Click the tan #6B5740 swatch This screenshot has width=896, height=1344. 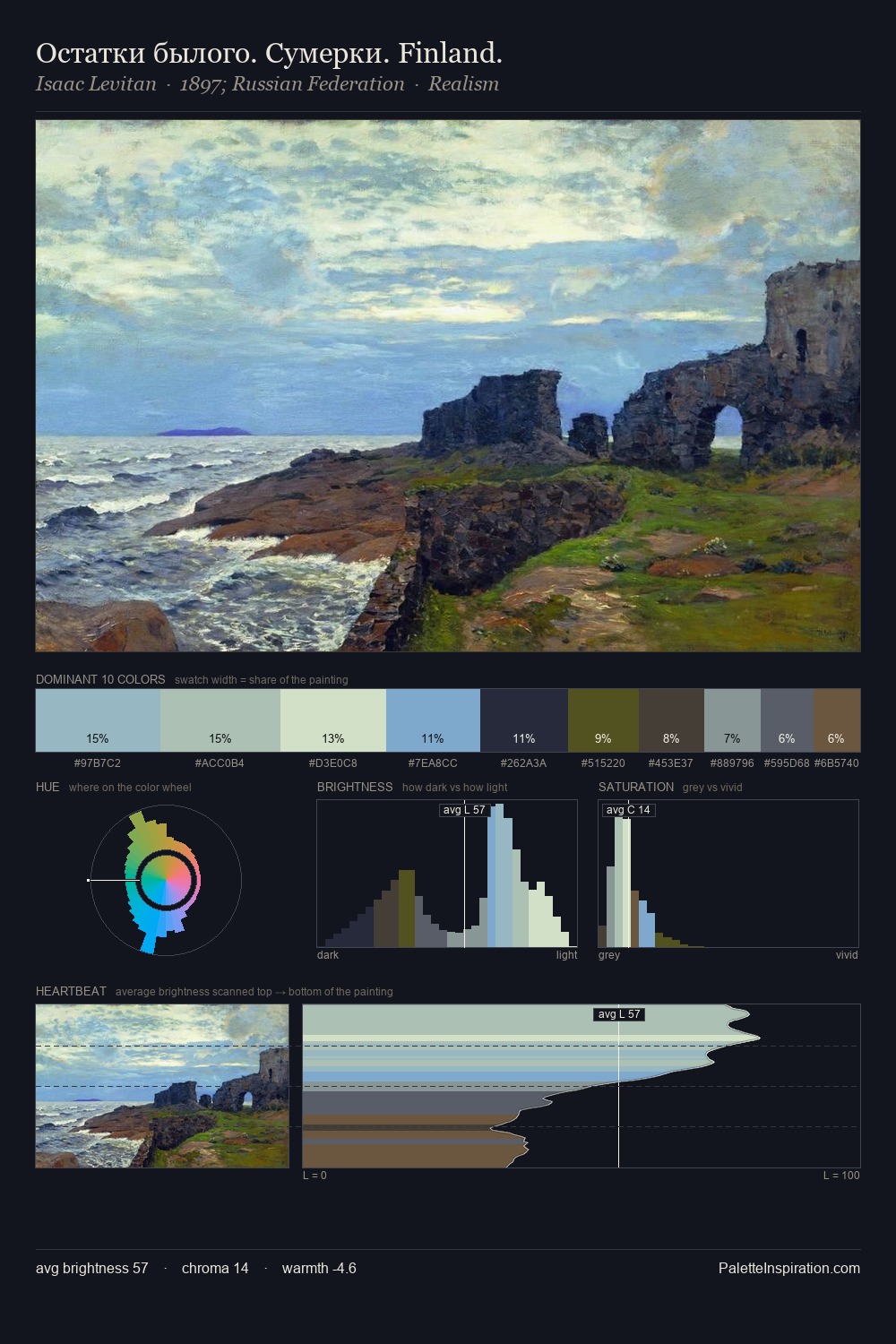[x=837, y=719]
